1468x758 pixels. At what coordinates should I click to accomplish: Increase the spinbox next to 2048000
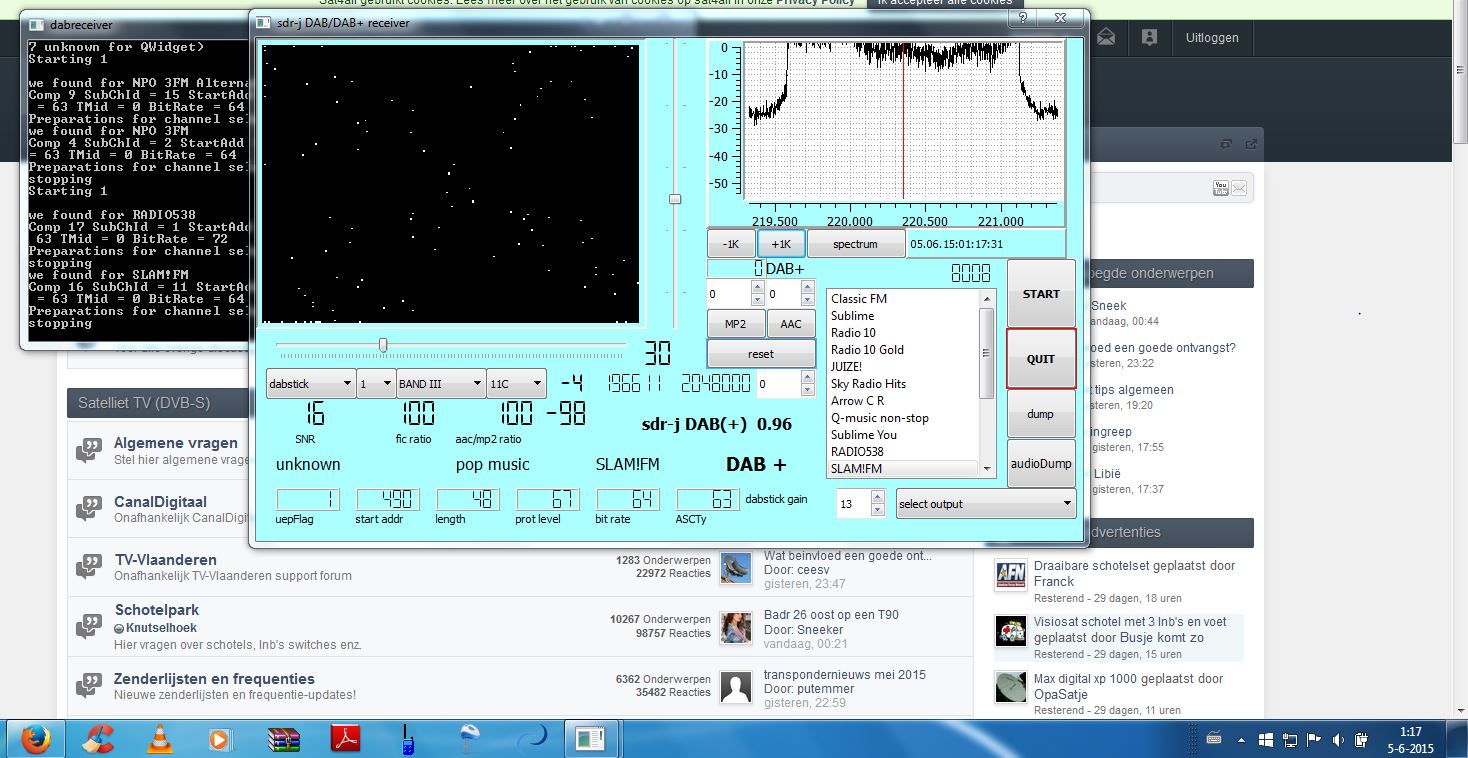pos(807,377)
